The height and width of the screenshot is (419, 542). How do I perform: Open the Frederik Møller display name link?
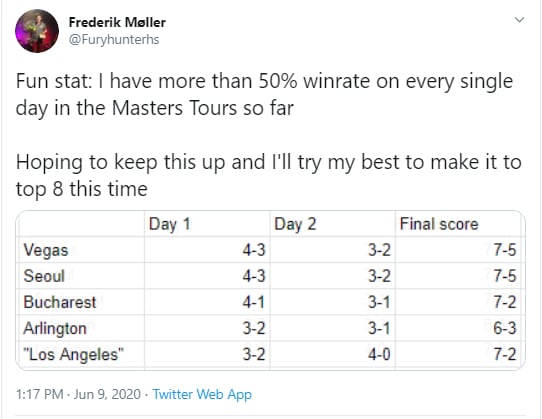point(117,22)
